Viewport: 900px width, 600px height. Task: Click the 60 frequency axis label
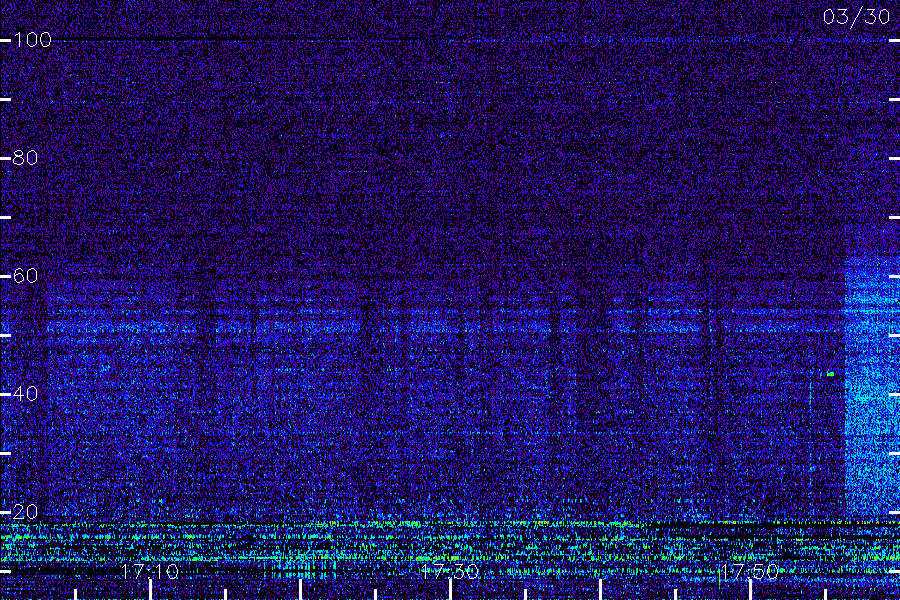[25, 276]
